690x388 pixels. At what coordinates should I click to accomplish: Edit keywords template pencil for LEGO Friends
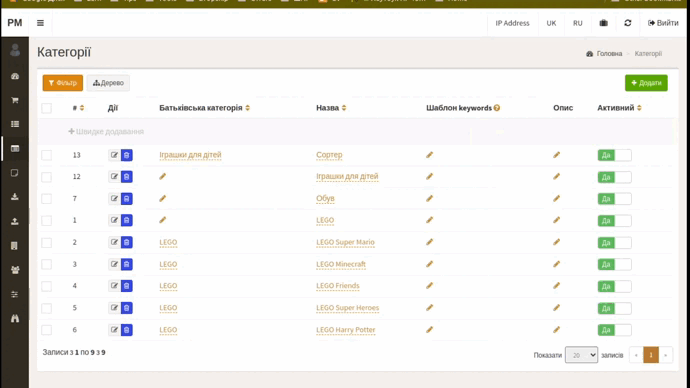coord(429,286)
